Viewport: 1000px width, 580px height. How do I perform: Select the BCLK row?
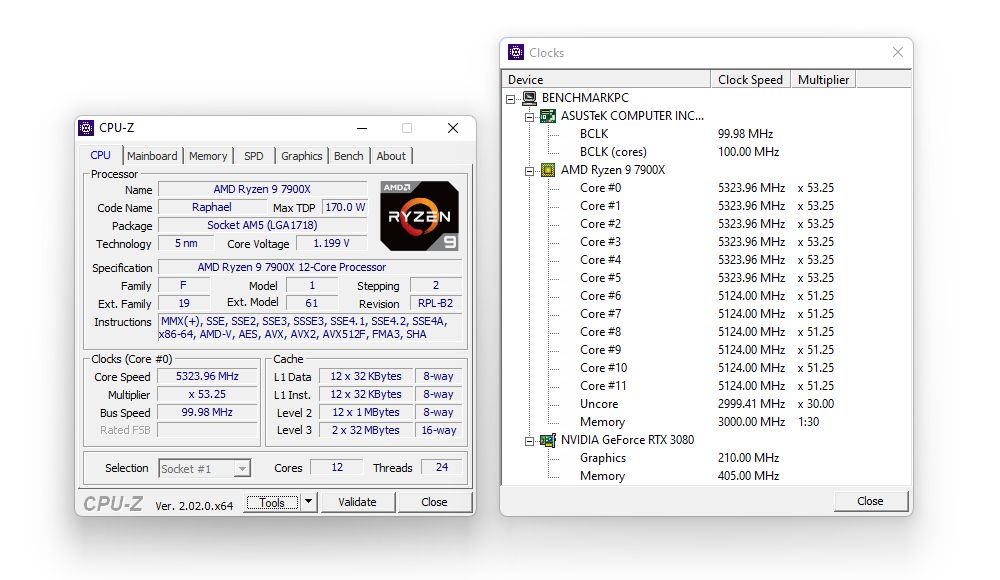point(707,134)
